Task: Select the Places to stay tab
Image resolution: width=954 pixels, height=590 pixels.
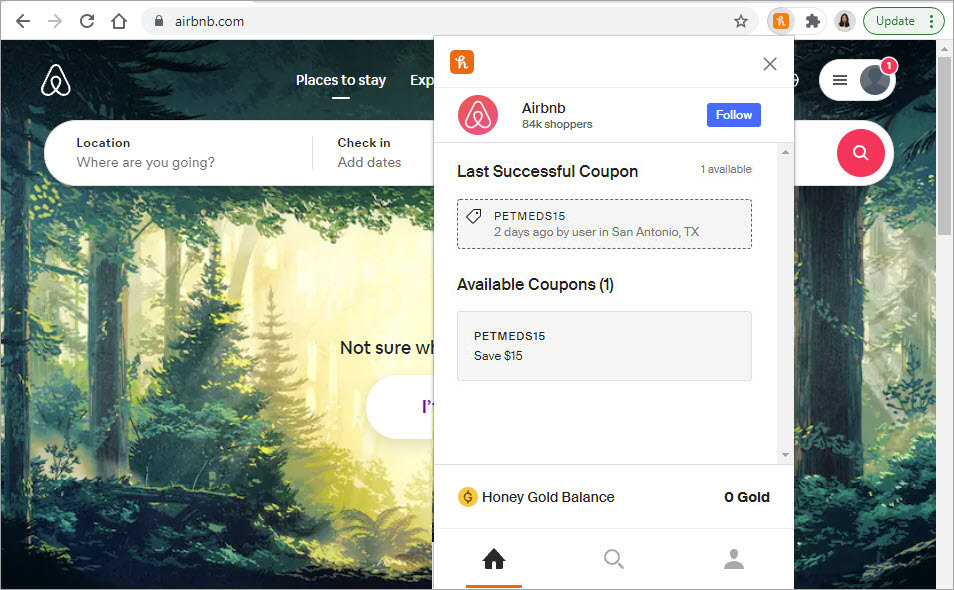Action: [x=341, y=80]
